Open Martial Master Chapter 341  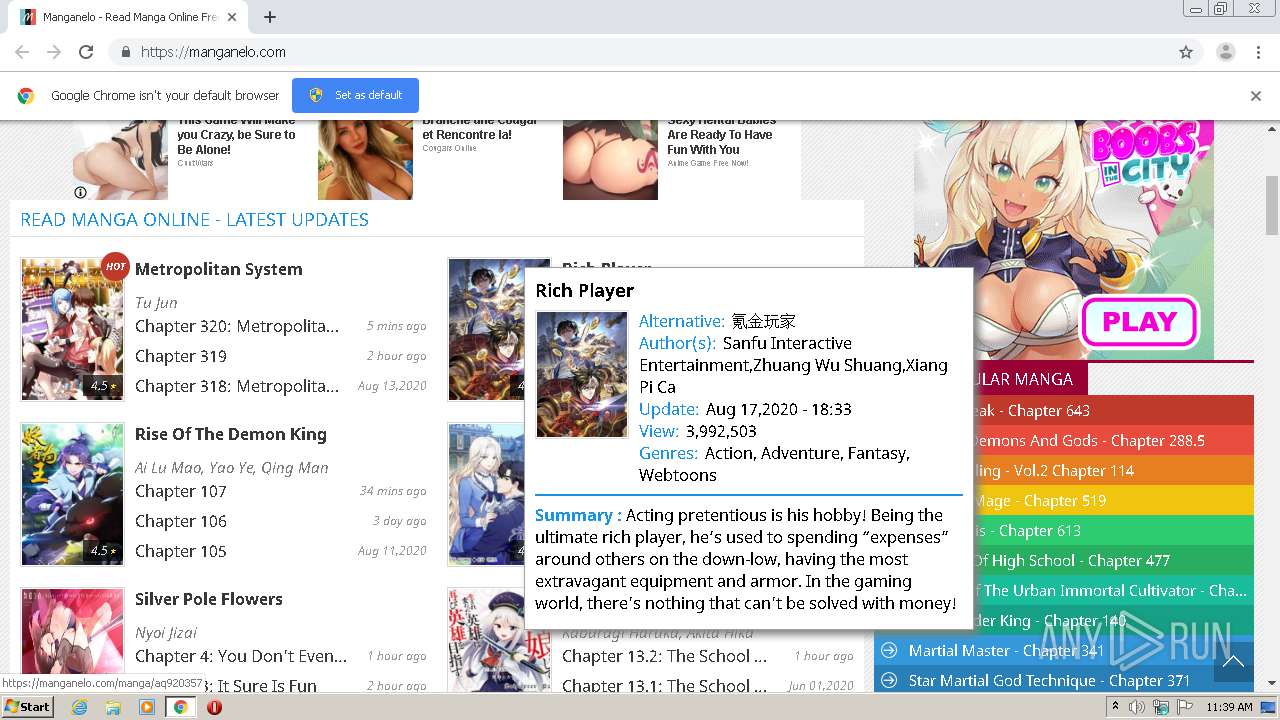pyautogui.click(x=1006, y=651)
